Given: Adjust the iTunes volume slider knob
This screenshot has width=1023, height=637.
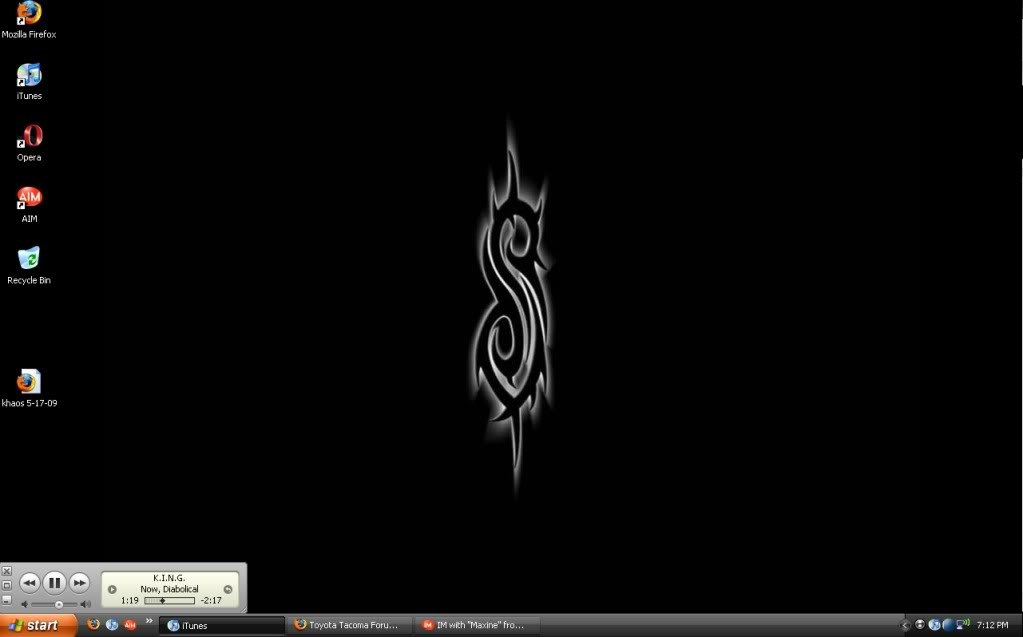Looking at the screenshot, I should (59, 605).
